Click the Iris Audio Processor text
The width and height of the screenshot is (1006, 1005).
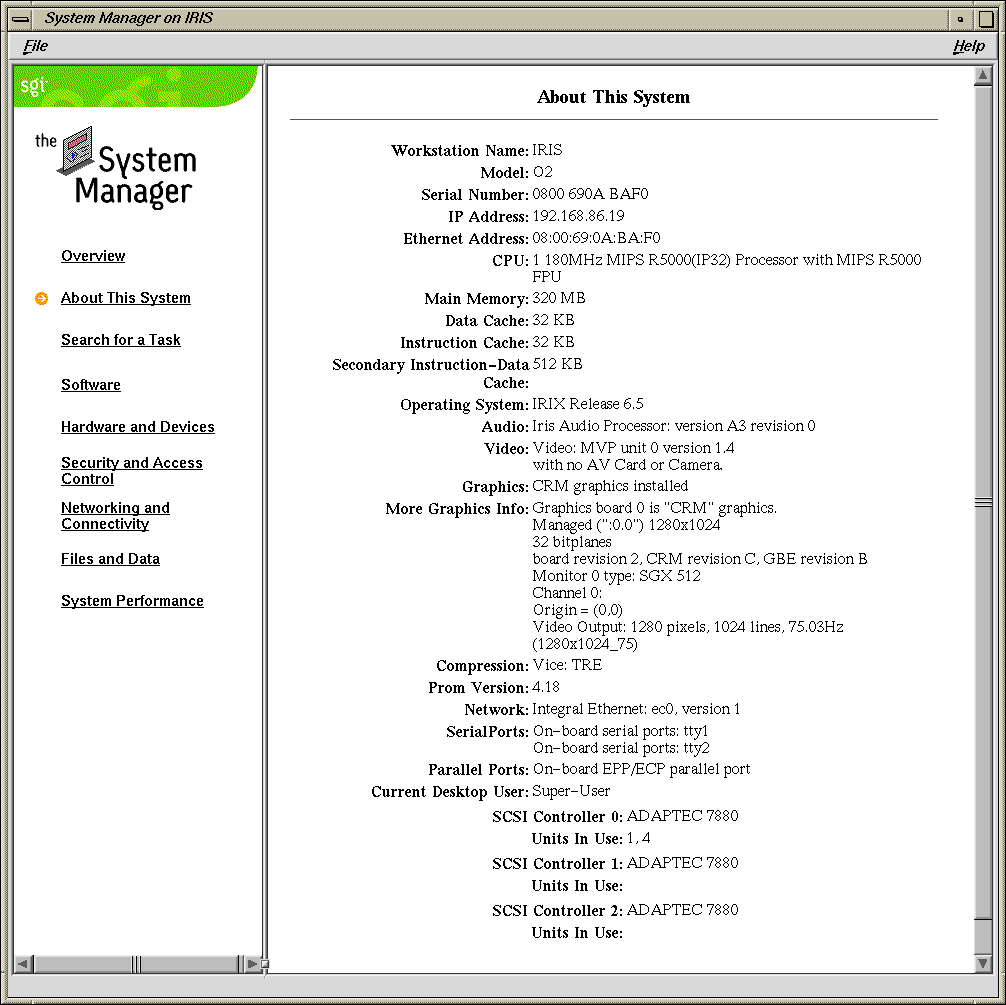point(674,426)
